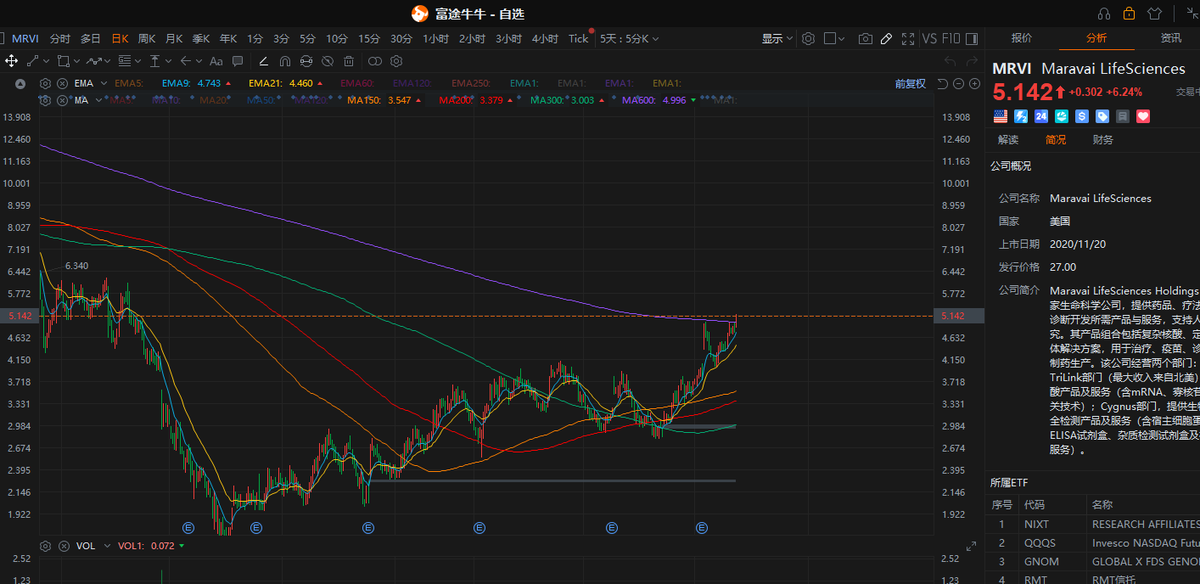Click the first earnings E marker
Screen dimensions: 1200x584
click(x=187, y=526)
